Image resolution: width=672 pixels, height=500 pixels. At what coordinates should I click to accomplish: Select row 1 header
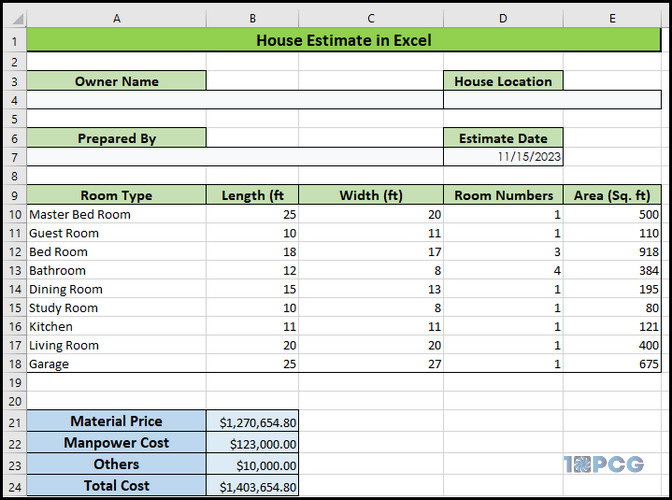click(x=15, y=41)
